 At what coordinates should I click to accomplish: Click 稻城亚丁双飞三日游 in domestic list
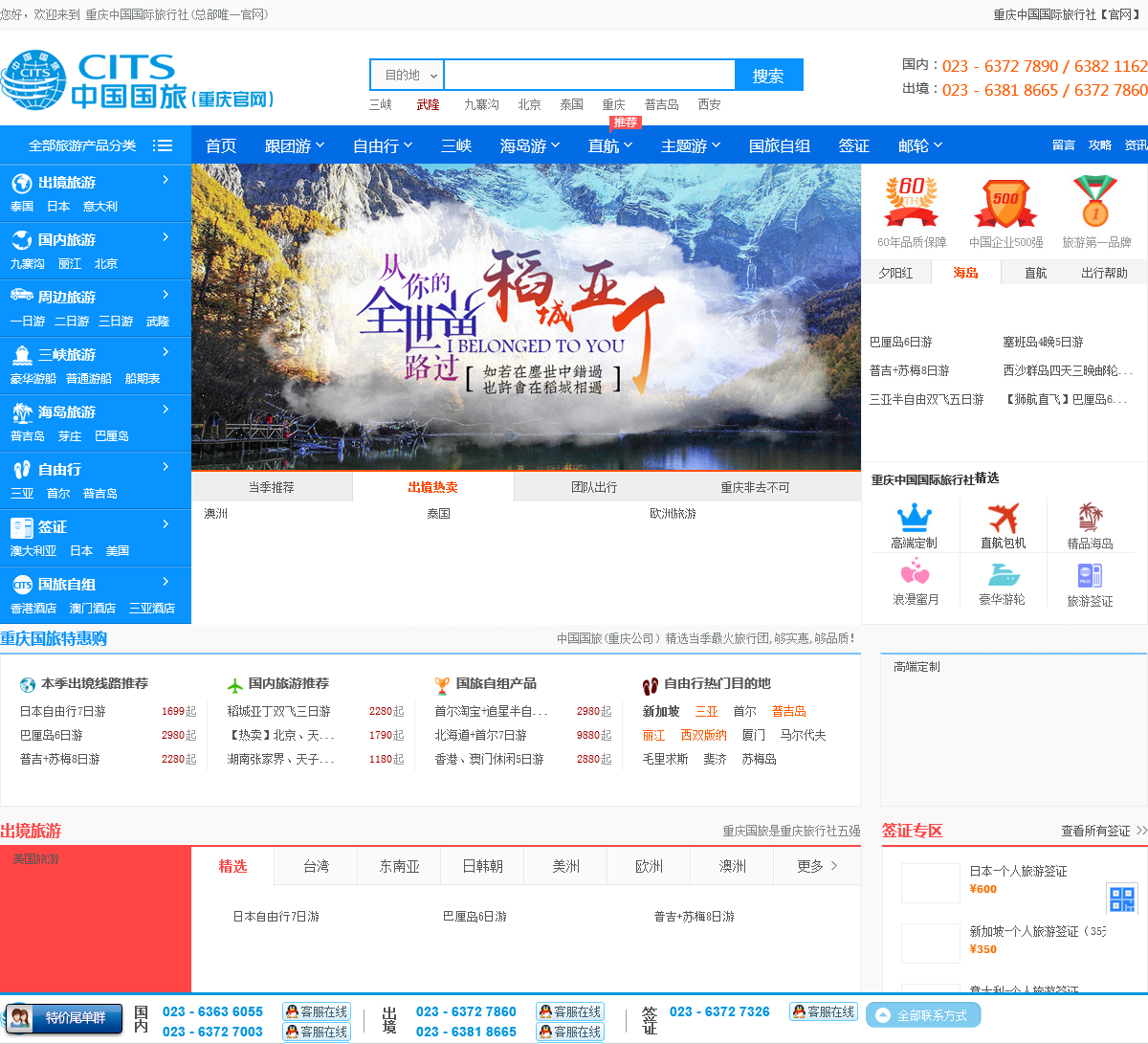point(279,711)
